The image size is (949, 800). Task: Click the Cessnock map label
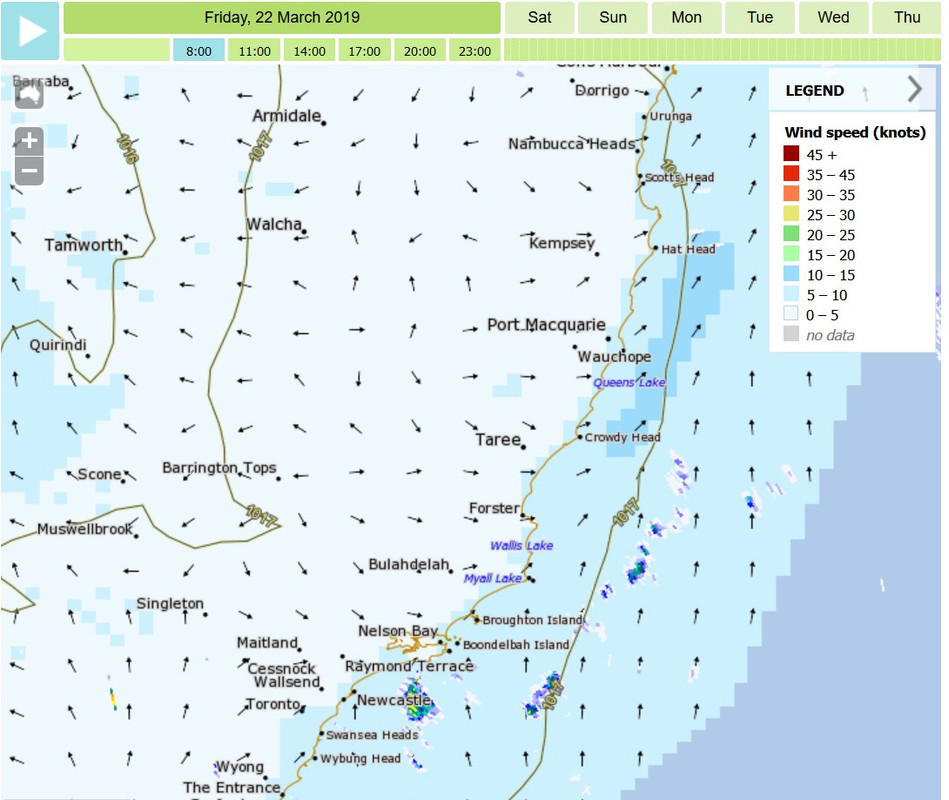[281, 669]
